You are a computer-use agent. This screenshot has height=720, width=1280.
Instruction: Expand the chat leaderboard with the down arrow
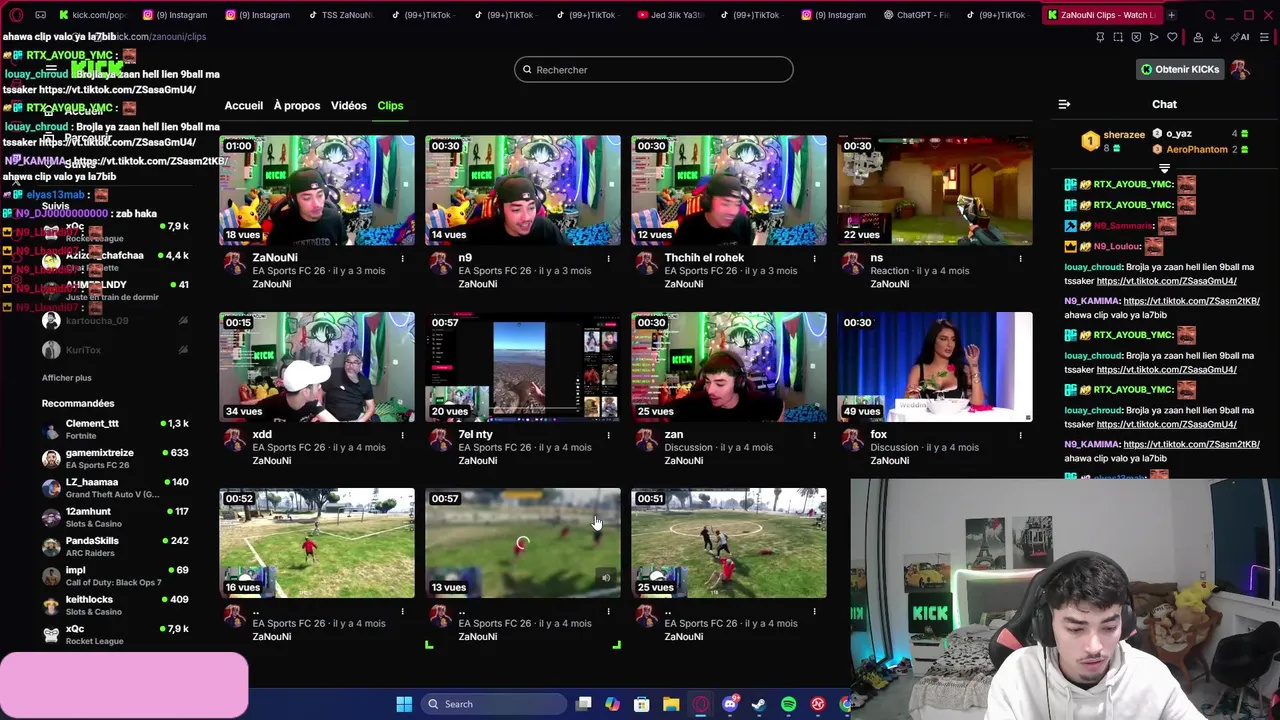coord(1164,169)
